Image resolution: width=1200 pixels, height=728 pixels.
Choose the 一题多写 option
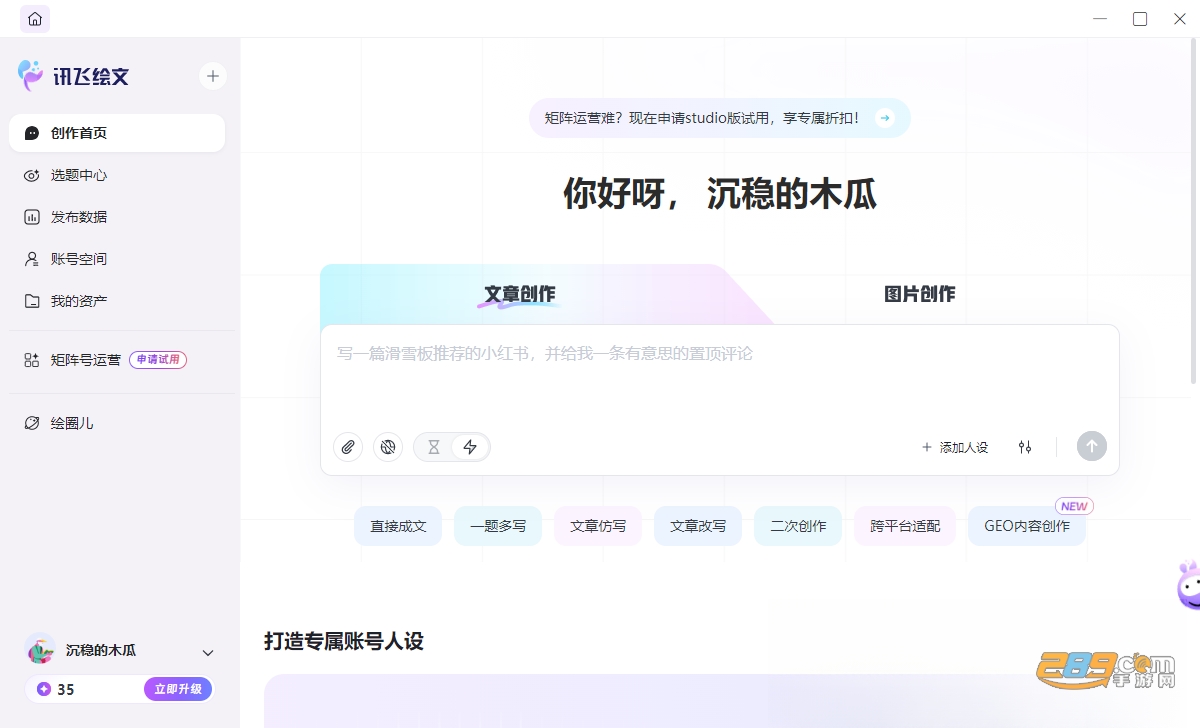(498, 526)
